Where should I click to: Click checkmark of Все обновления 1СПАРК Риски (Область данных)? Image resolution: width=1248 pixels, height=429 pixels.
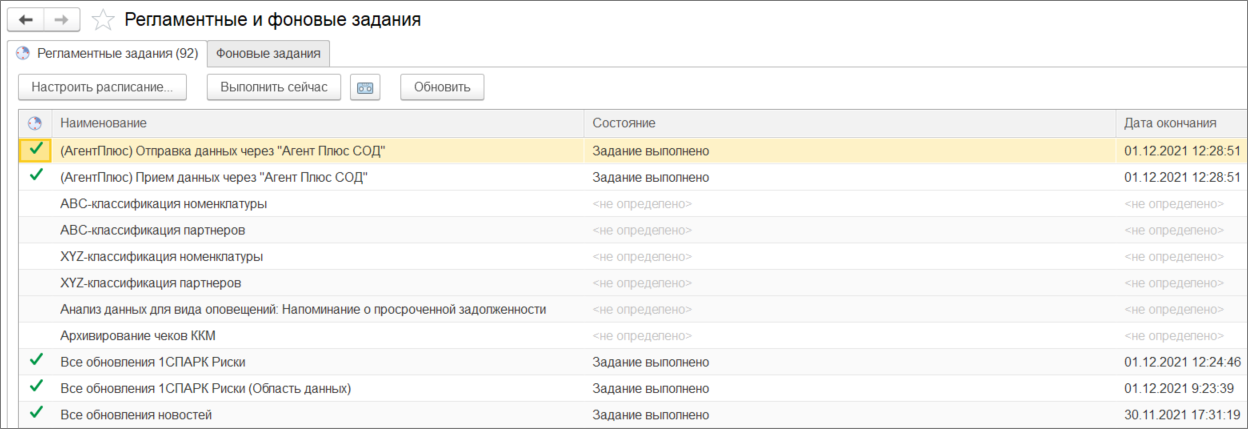click(x=36, y=387)
